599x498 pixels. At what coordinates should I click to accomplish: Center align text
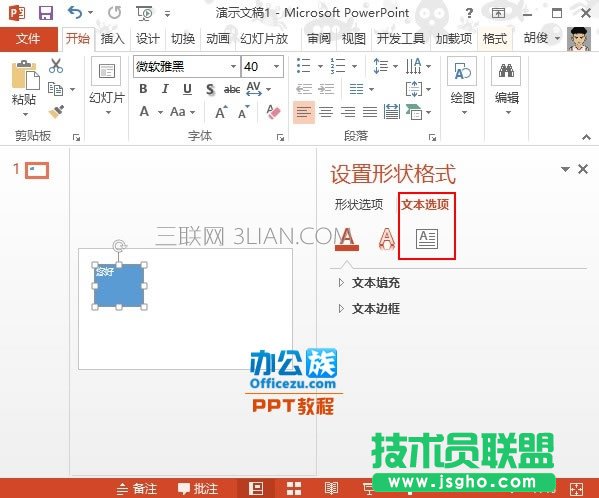click(326, 112)
